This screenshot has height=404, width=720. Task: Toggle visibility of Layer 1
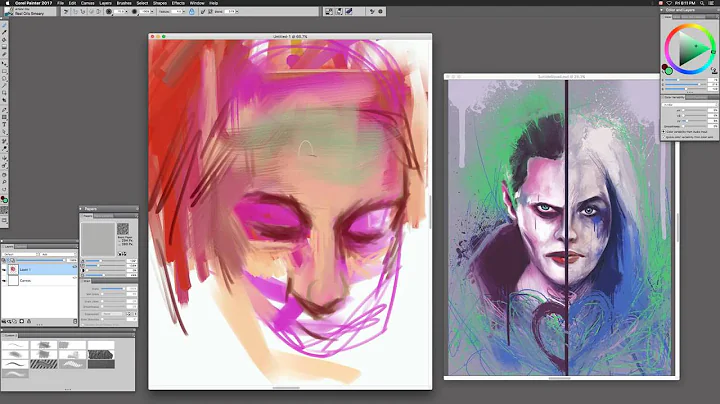(x=4, y=269)
